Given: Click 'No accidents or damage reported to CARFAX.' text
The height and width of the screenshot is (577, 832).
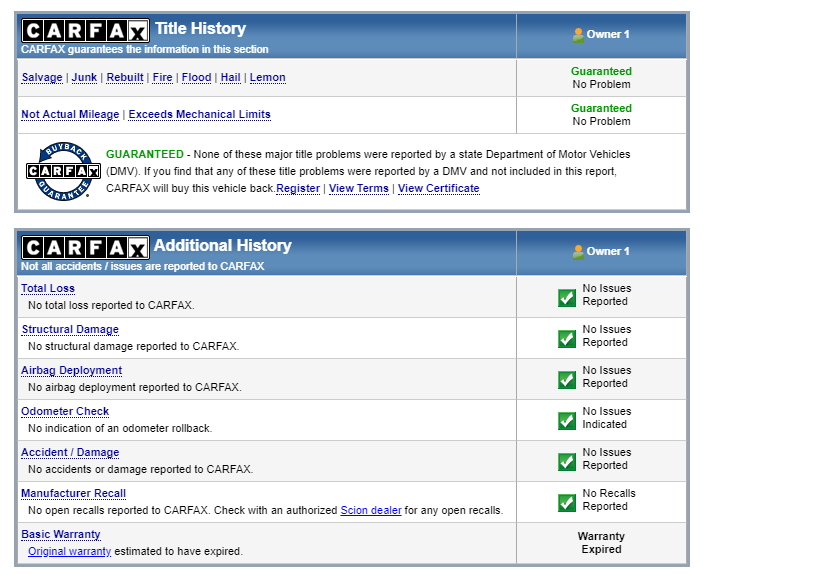Looking at the screenshot, I should click(x=141, y=469).
